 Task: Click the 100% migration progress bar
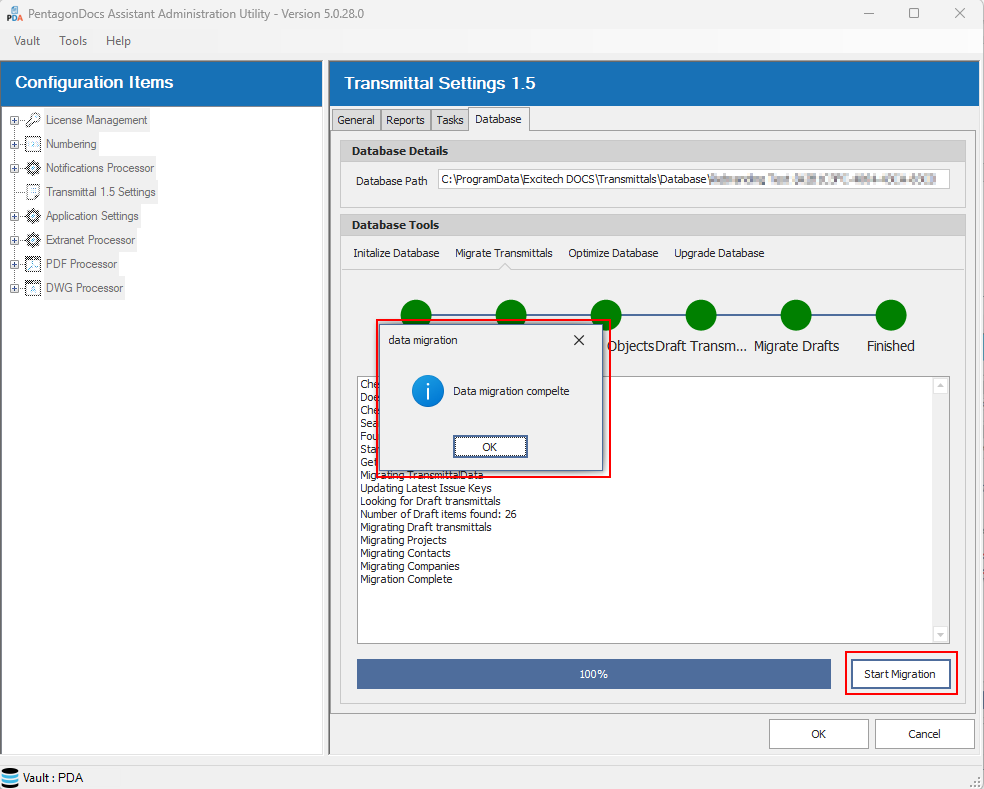593,674
